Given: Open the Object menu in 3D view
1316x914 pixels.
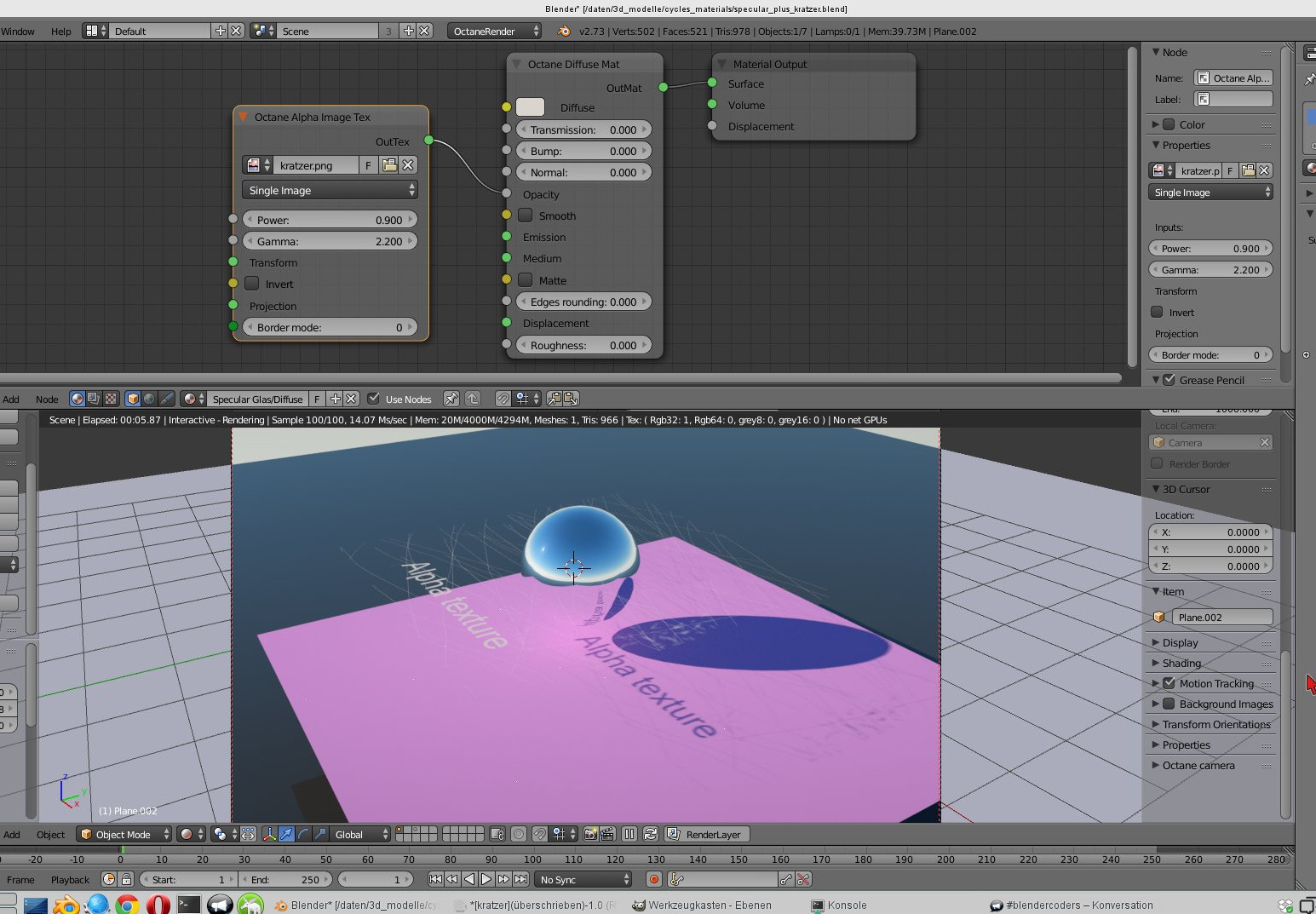Looking at the screenshot, I should [50, 835].
